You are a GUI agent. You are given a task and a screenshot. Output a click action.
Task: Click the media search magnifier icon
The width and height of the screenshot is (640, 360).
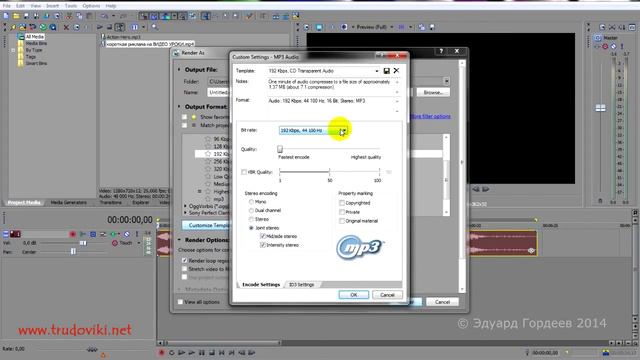pyautogui.click(x=155, y=27)
